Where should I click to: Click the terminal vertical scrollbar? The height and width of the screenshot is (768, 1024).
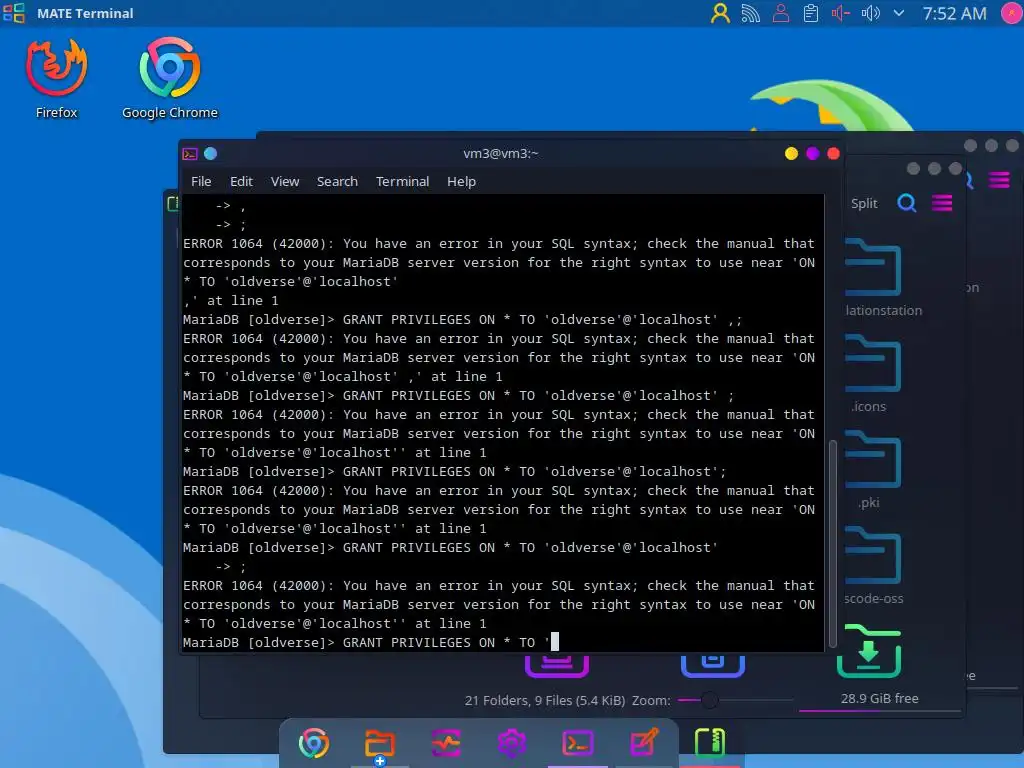point(833,543)
